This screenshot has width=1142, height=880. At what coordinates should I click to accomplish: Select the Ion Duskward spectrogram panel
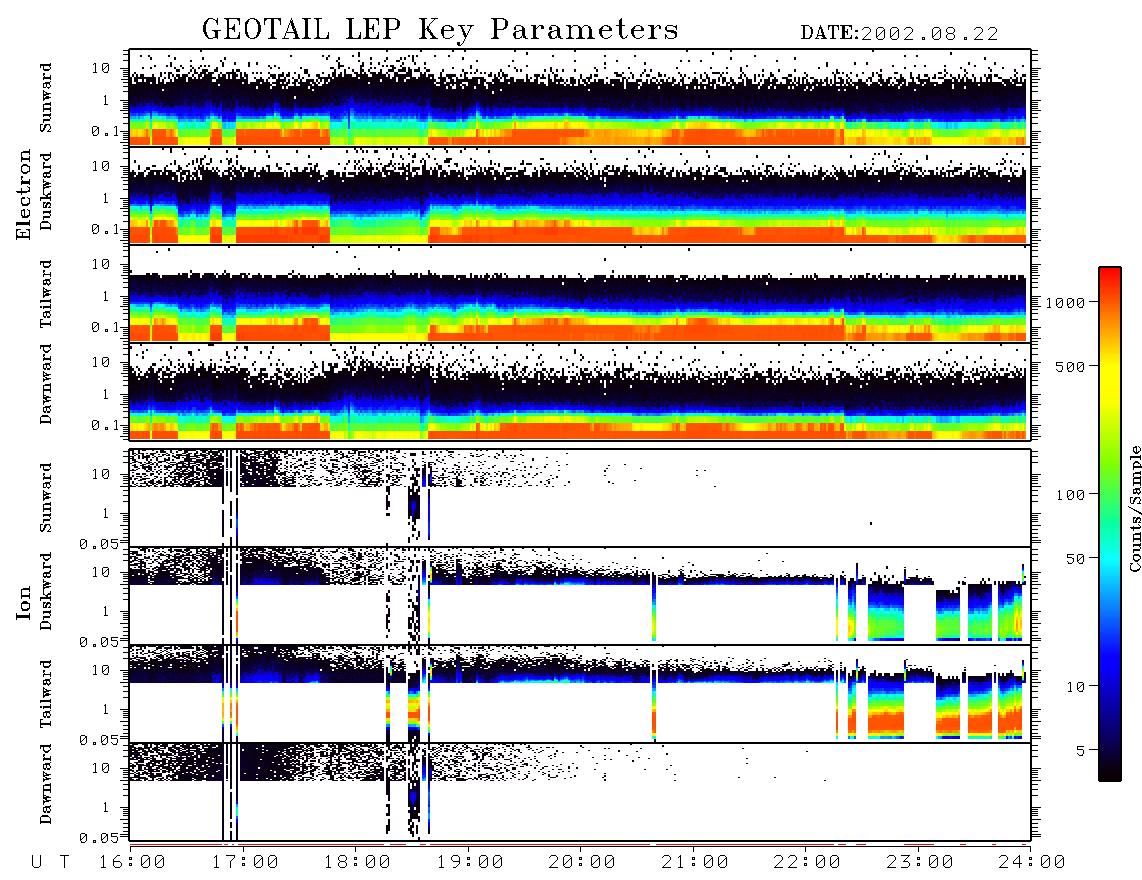pos(580,596)
